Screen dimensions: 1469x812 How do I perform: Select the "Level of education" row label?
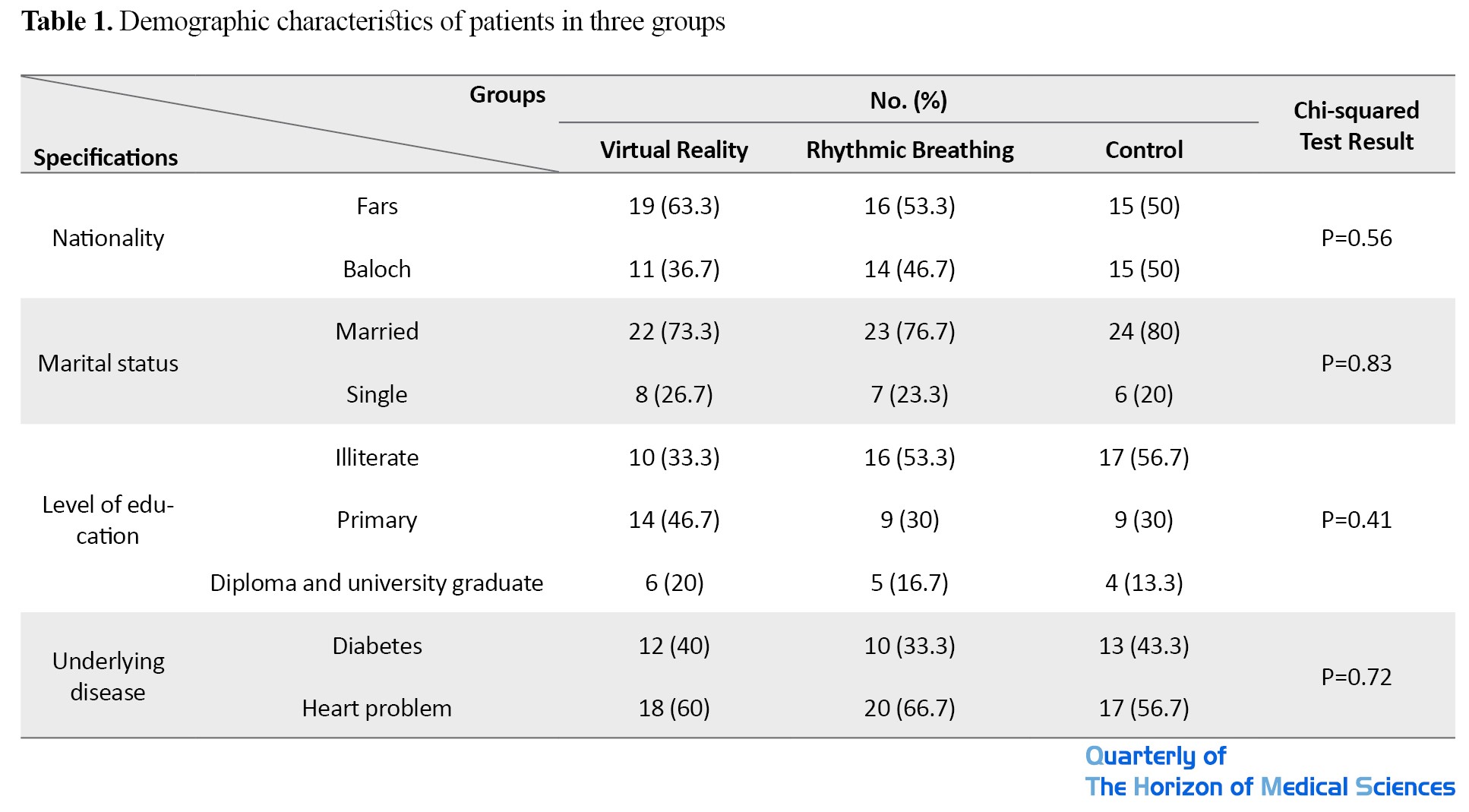(x=108, y=520)
